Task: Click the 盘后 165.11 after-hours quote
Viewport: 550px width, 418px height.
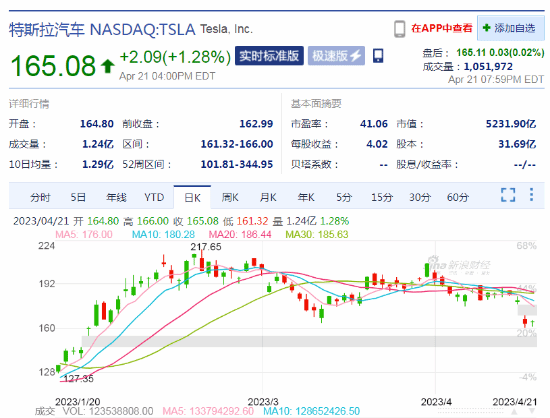Action: (483, 53)
